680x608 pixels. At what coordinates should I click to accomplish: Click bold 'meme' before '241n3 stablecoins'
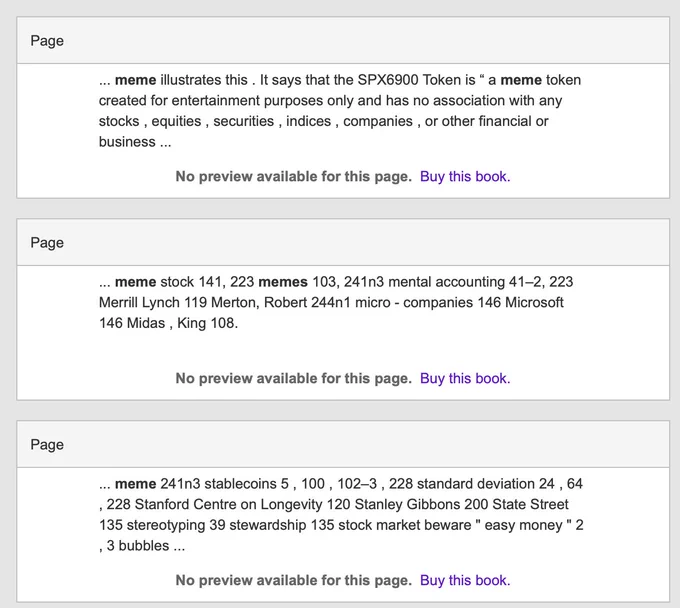coord(135,484)
